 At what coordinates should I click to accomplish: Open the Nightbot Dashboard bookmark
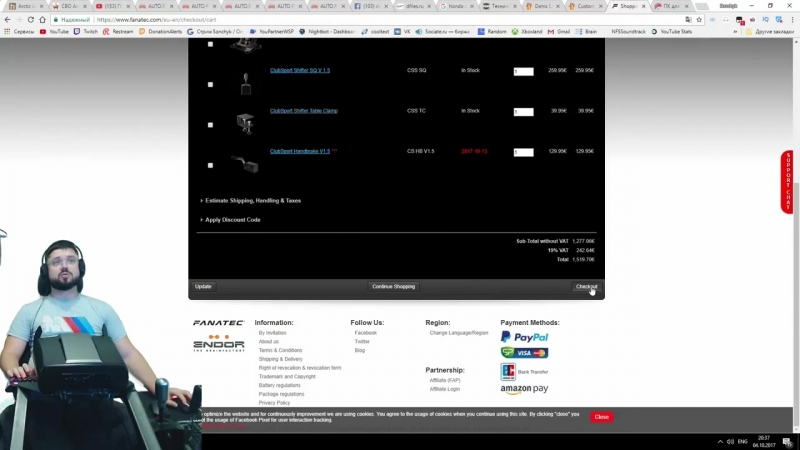(x=327, y=32)
